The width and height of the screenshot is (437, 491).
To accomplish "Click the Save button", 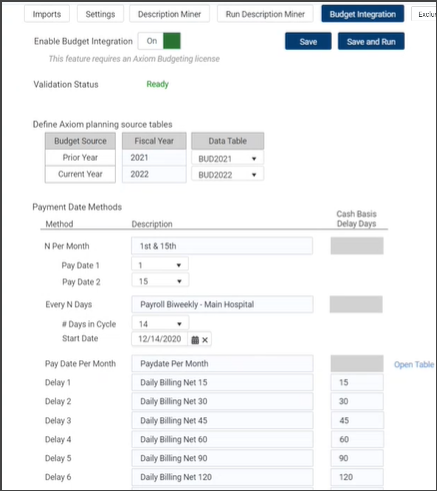I will [308, 41].
